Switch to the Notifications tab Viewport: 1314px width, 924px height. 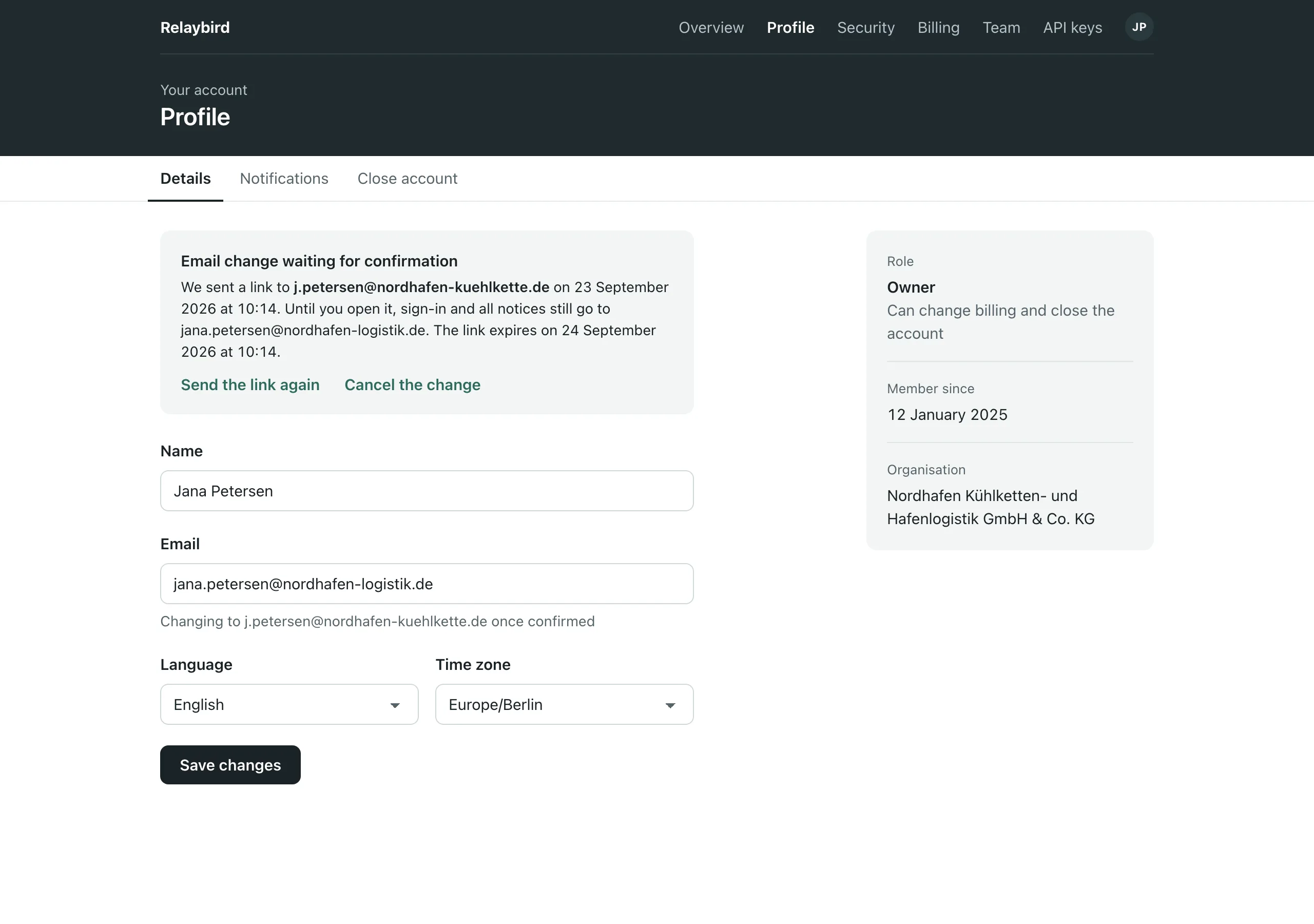click(284, 179)
